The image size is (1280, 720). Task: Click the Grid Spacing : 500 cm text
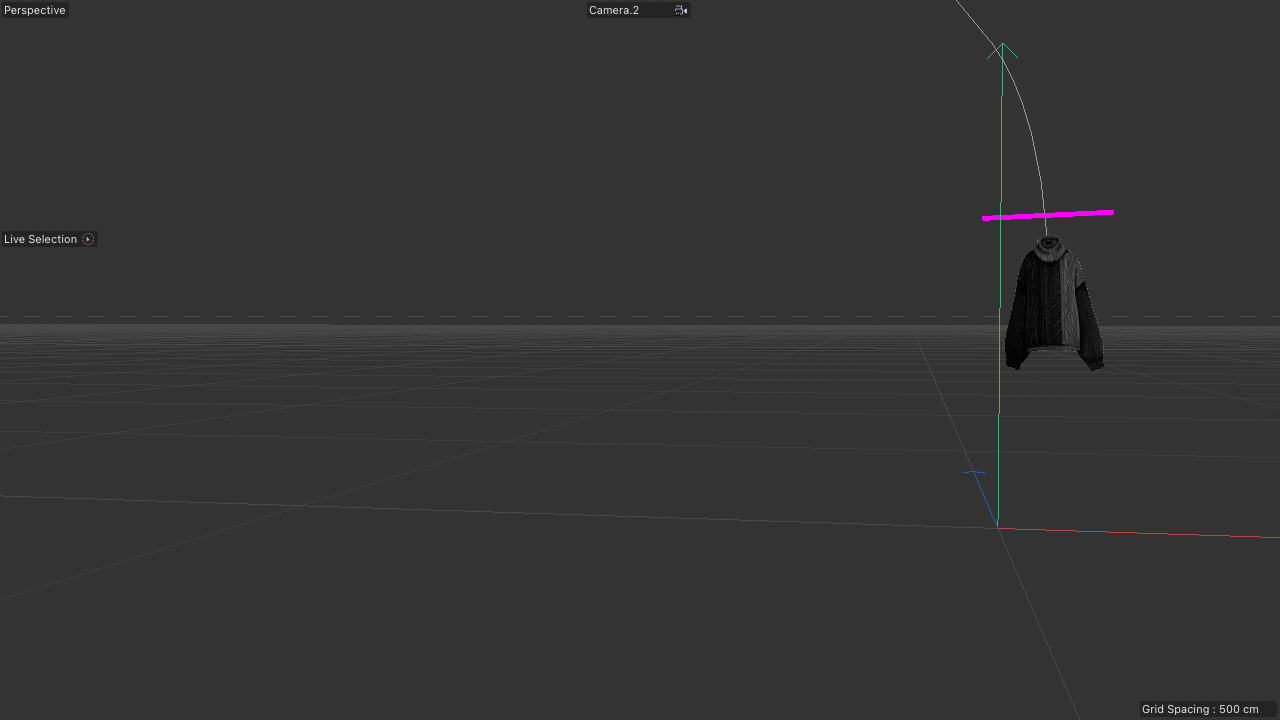(1200, 709)
